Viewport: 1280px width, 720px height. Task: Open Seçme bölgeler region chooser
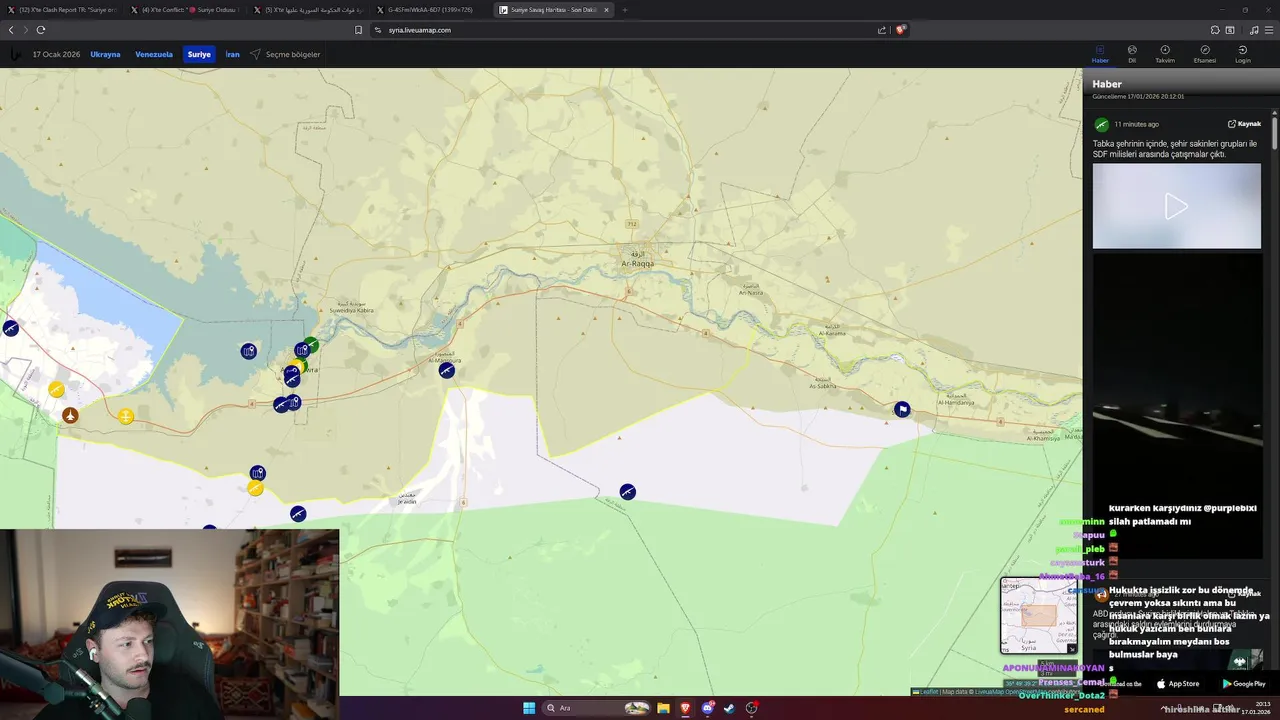point(286,54)
